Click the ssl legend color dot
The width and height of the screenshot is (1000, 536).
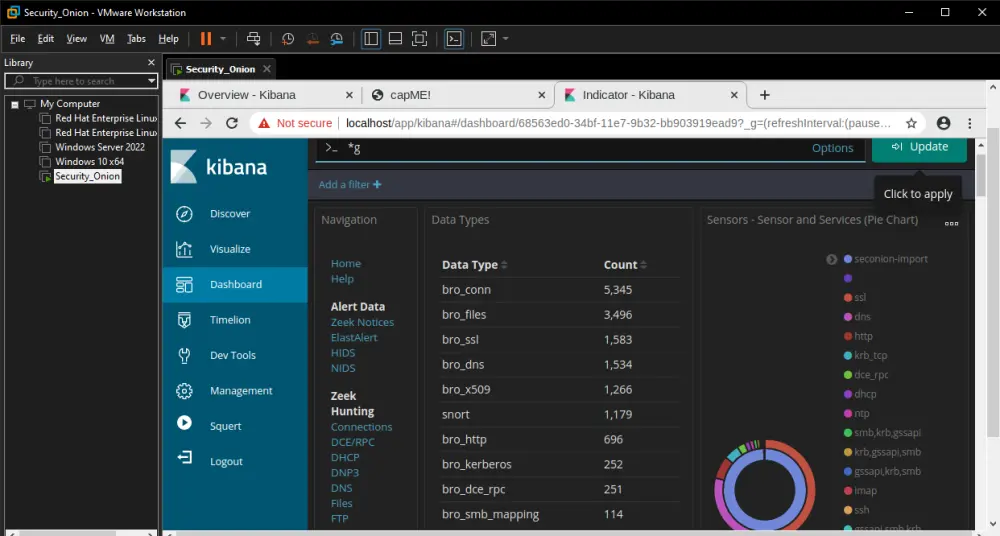tap(848, 298)
